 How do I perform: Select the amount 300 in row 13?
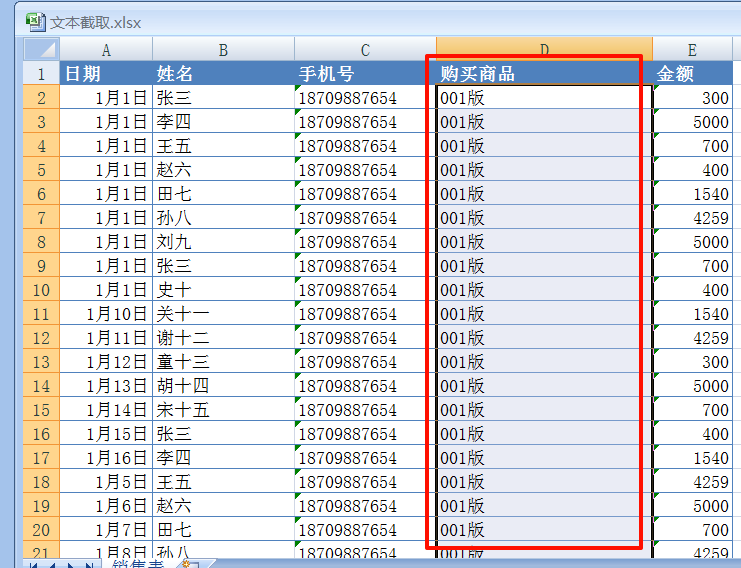point(692,361)
